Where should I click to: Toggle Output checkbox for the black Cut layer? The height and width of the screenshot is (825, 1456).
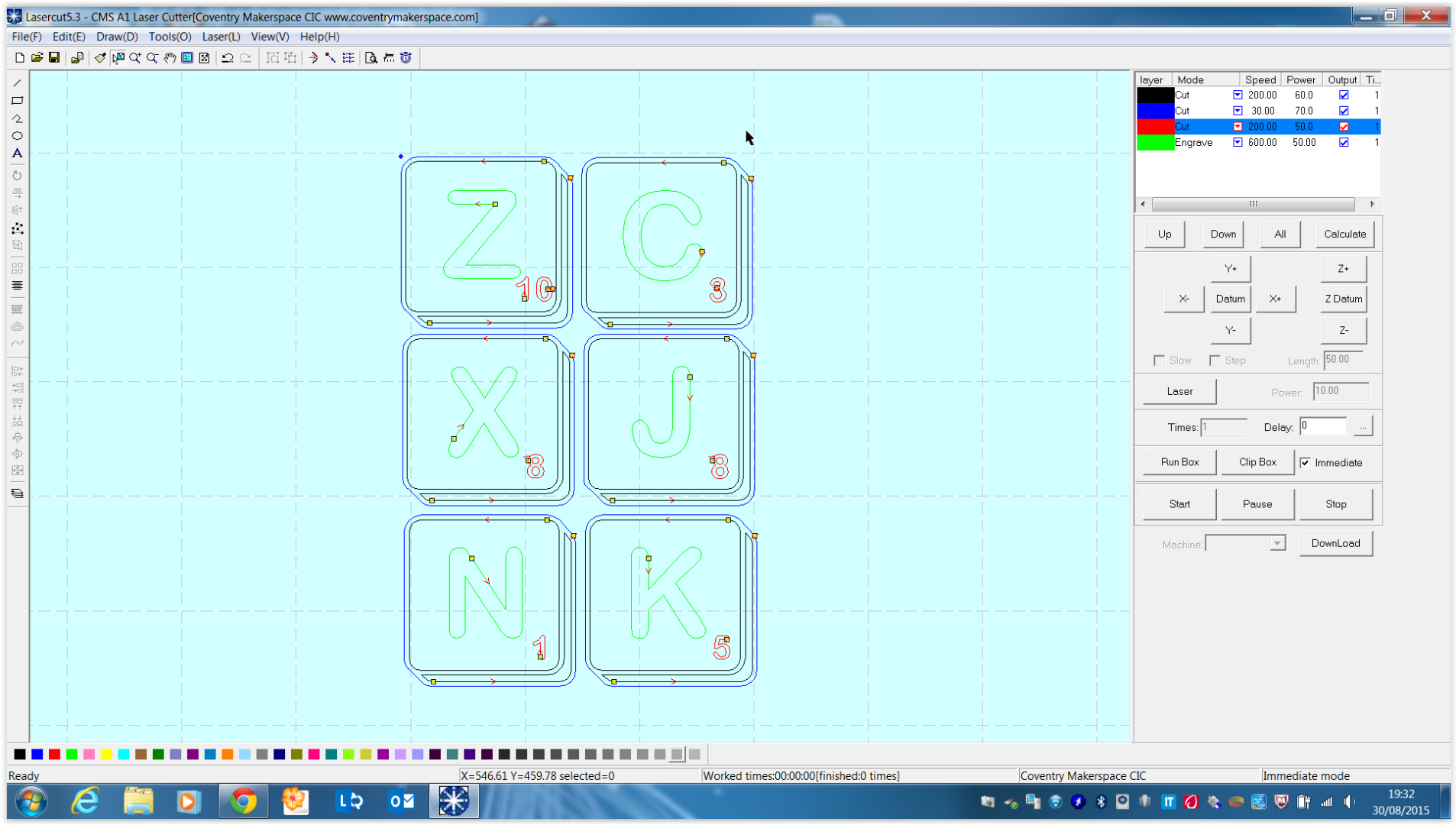tap(1343, 95)
